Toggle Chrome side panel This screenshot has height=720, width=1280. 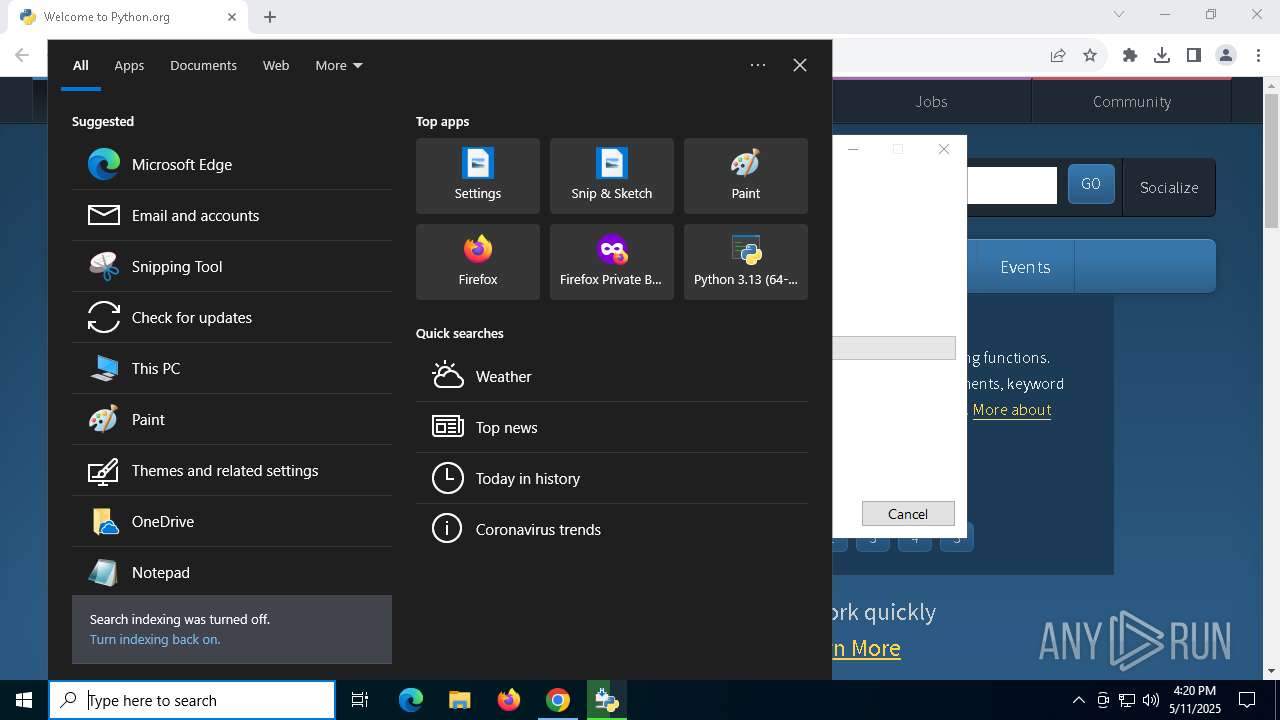pyautogui.click(x=1194, y=55)
